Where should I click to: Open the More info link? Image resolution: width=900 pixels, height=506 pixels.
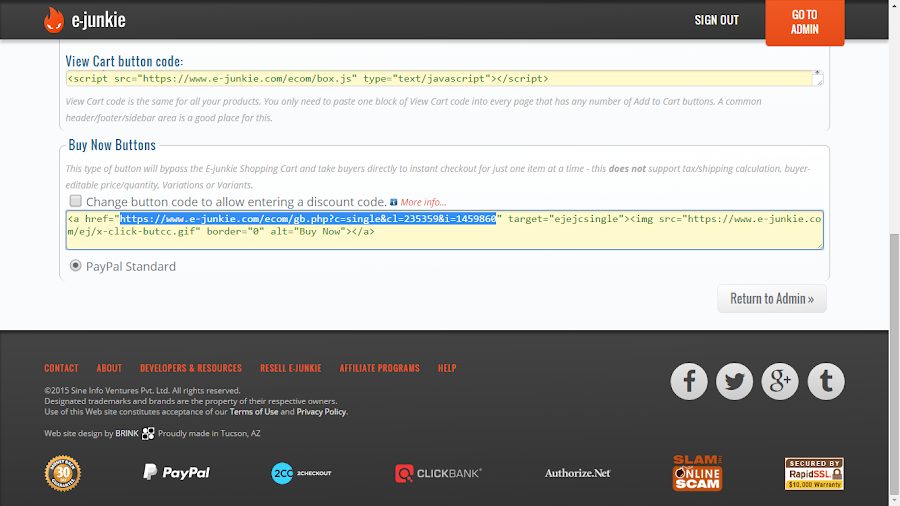pyautogui.click(x=423, y=202)
